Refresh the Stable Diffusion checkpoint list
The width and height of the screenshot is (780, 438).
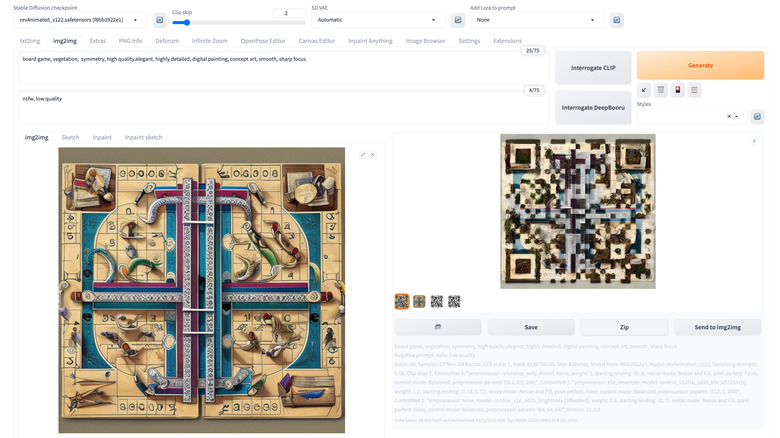[x=159, y=19]
